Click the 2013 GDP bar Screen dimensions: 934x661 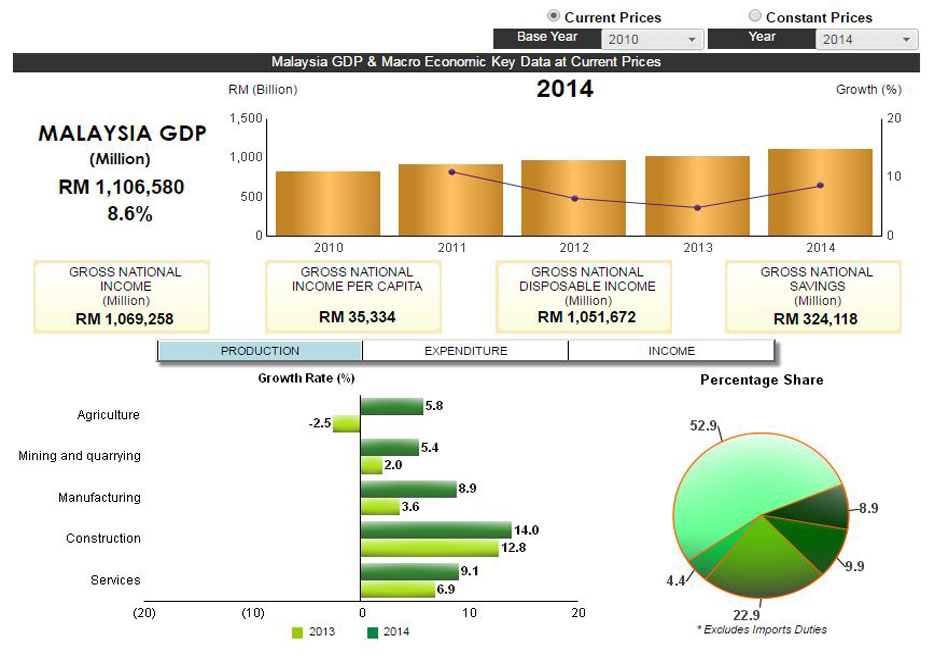coord(698,196)
